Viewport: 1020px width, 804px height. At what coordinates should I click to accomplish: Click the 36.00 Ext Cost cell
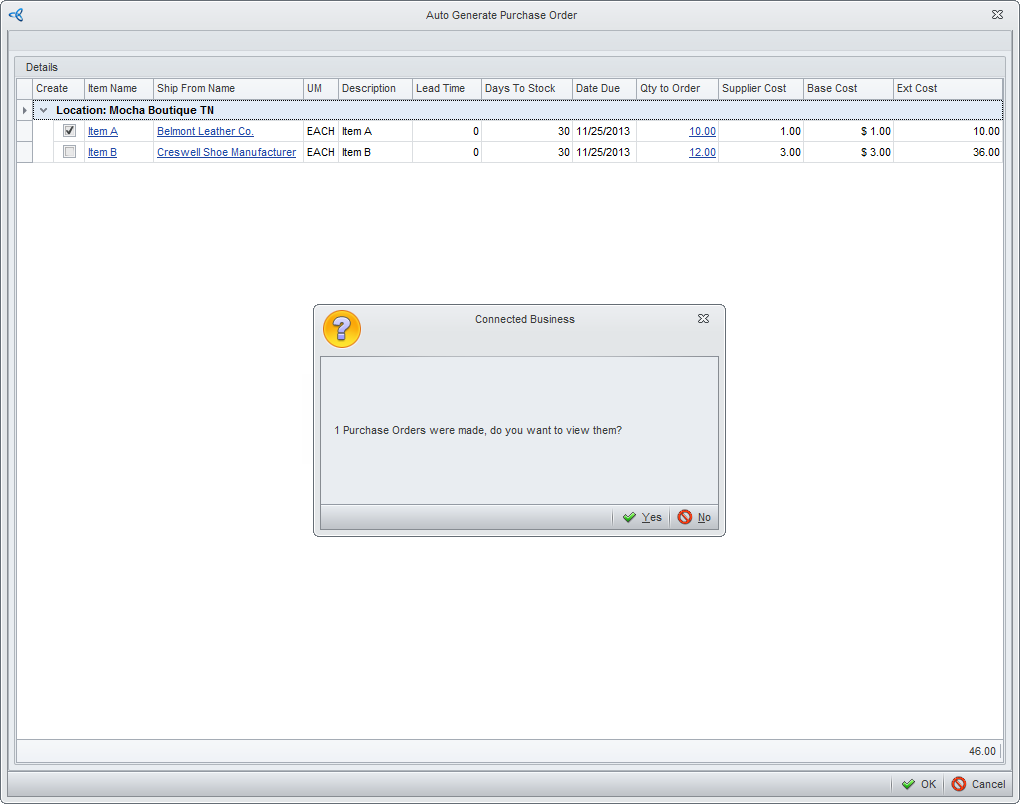click(948, 152)
